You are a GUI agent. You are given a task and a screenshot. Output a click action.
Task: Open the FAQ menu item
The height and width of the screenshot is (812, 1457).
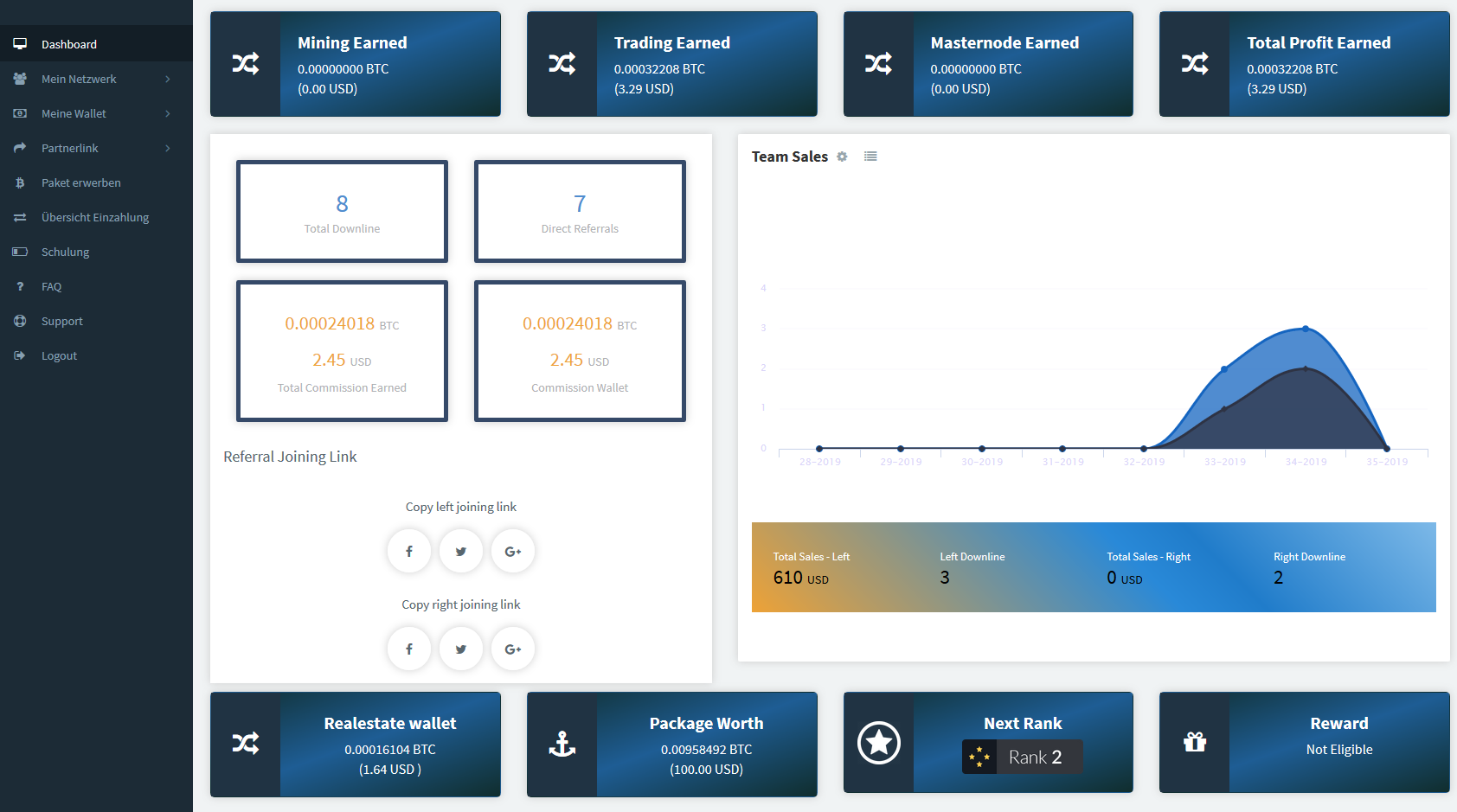[x=96, y=286]
